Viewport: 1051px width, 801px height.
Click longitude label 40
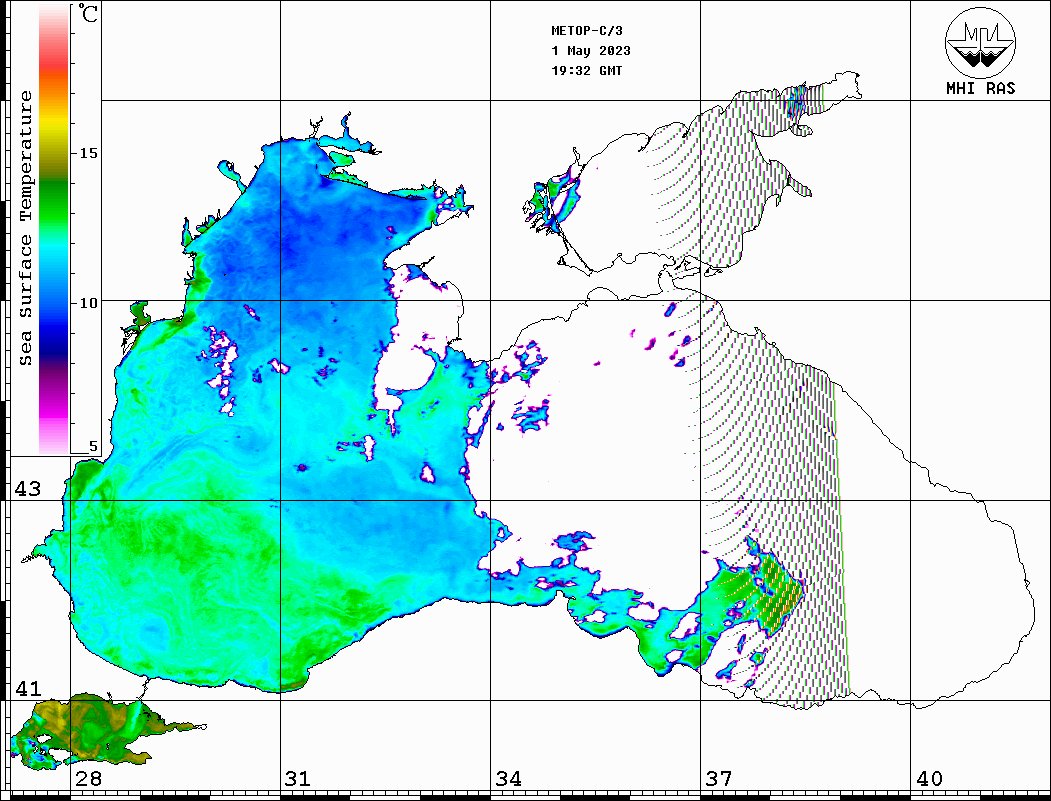click(x=929, y=778)
